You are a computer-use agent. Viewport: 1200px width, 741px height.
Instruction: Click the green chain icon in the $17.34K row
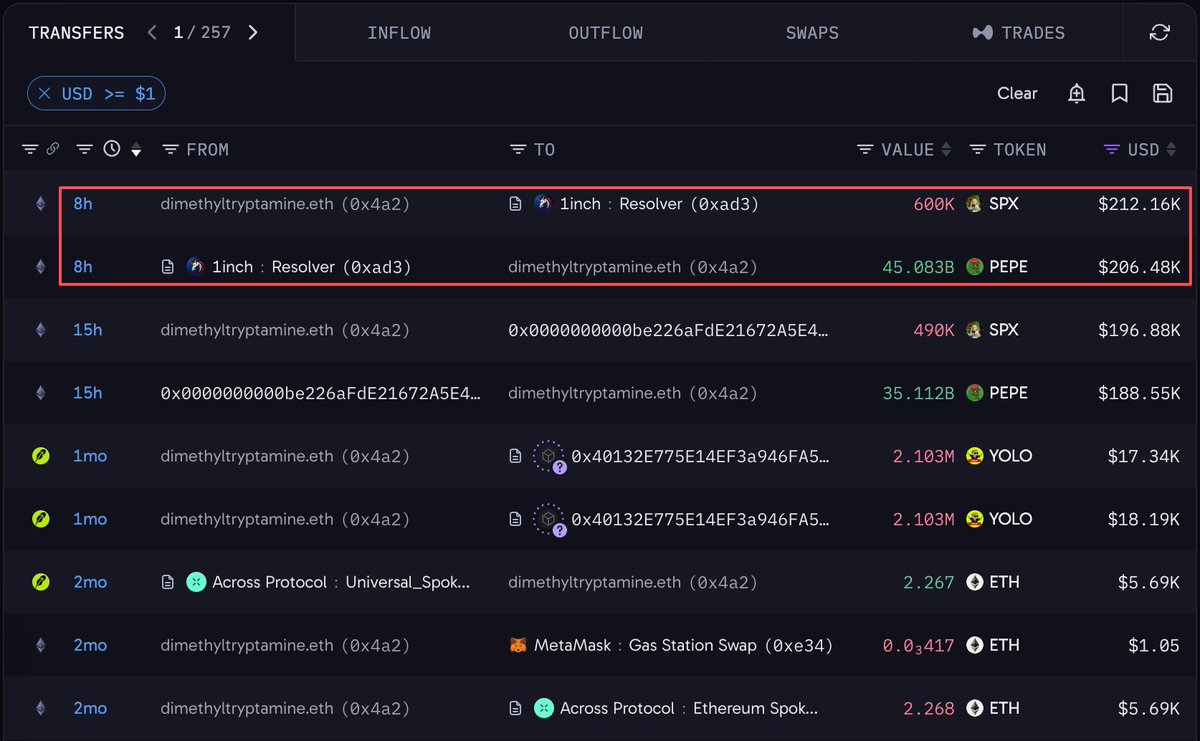tap(40, 456)
